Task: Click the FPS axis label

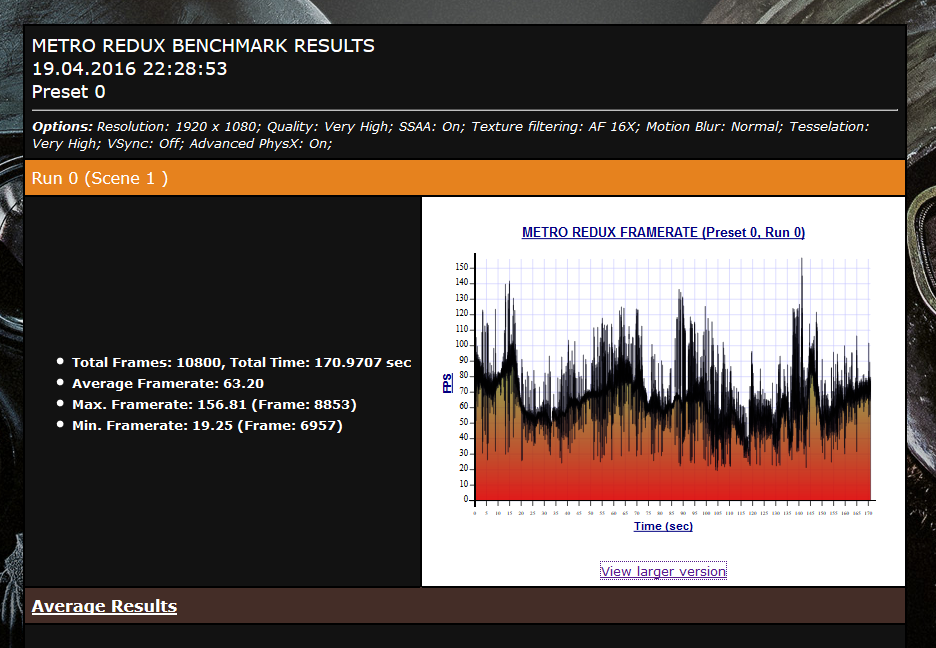Action: pyautogui.click(x=448, y=382)
